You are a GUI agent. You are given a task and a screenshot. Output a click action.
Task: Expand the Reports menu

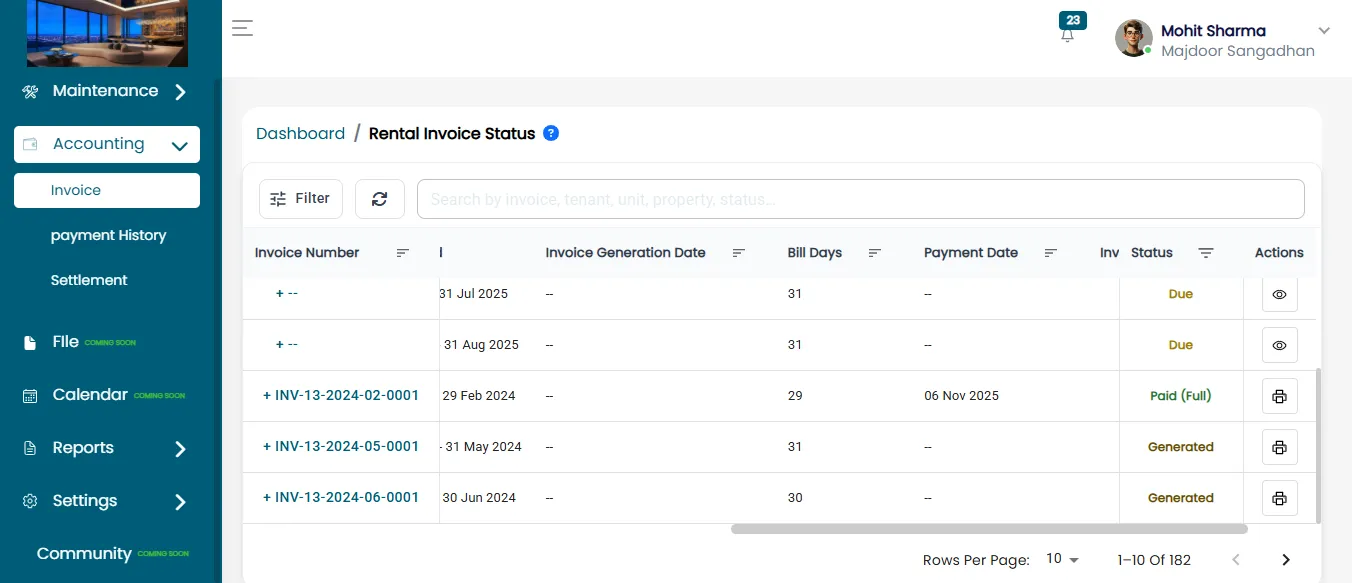click(x=107, y=448)
